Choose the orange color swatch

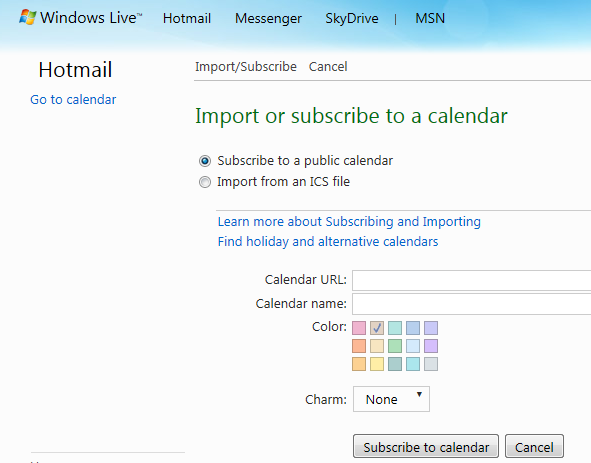pyautogui.click(x=359, y=346)
